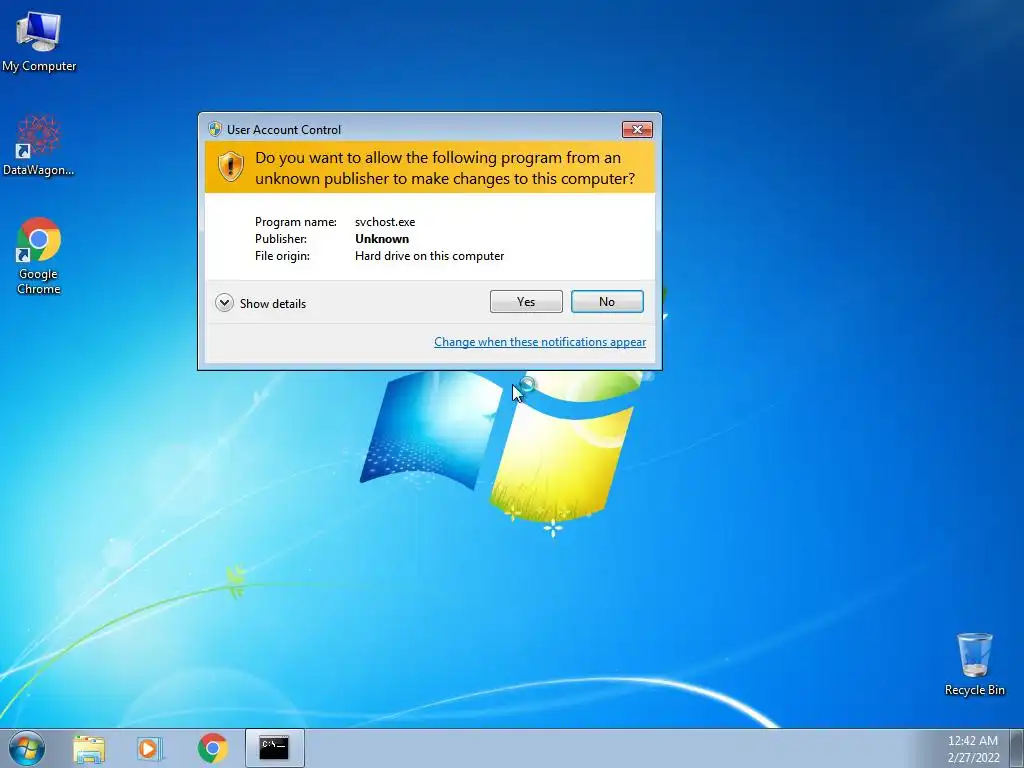
Task: Click the svchost.exe program name text
Action: tap(385, 222)
